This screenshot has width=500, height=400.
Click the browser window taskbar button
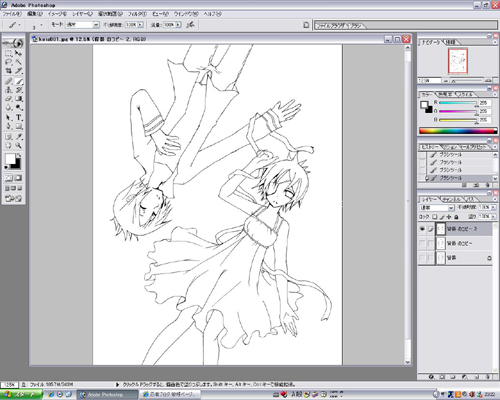tap(169, 395)
